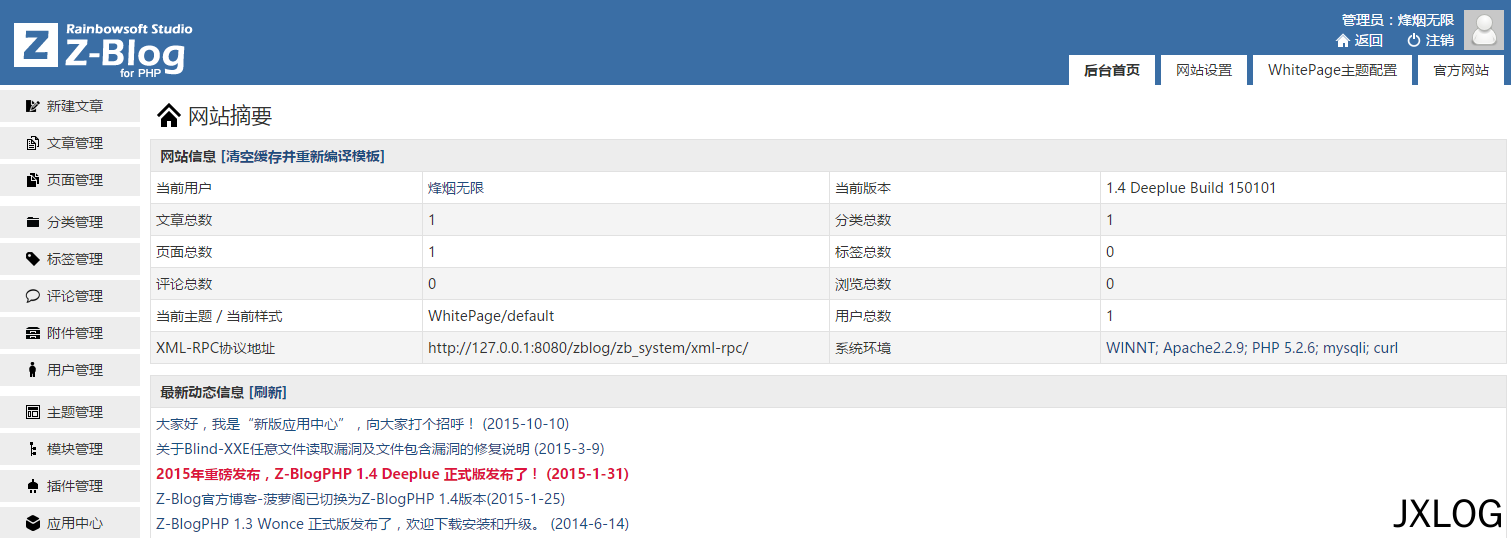The image size is (1511, 538).
Task: Open the red 1.4 Deeplue release announcement
Action: click(392, 474)
